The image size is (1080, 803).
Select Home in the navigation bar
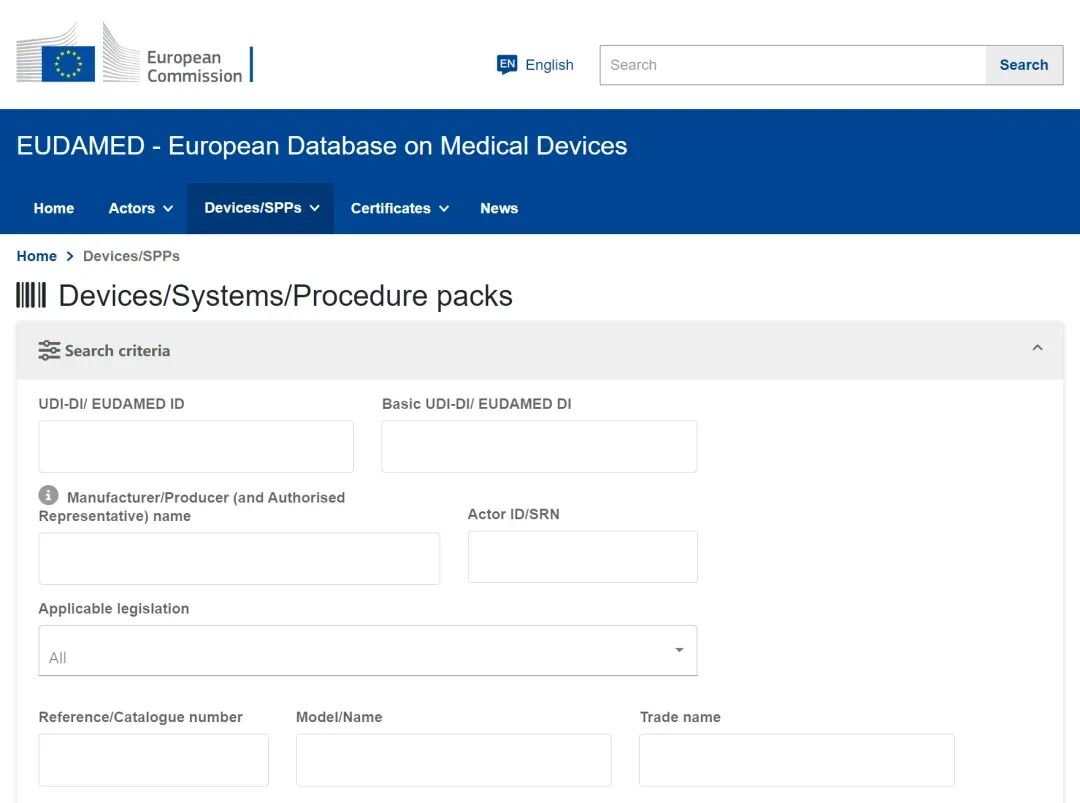(54, 208)
